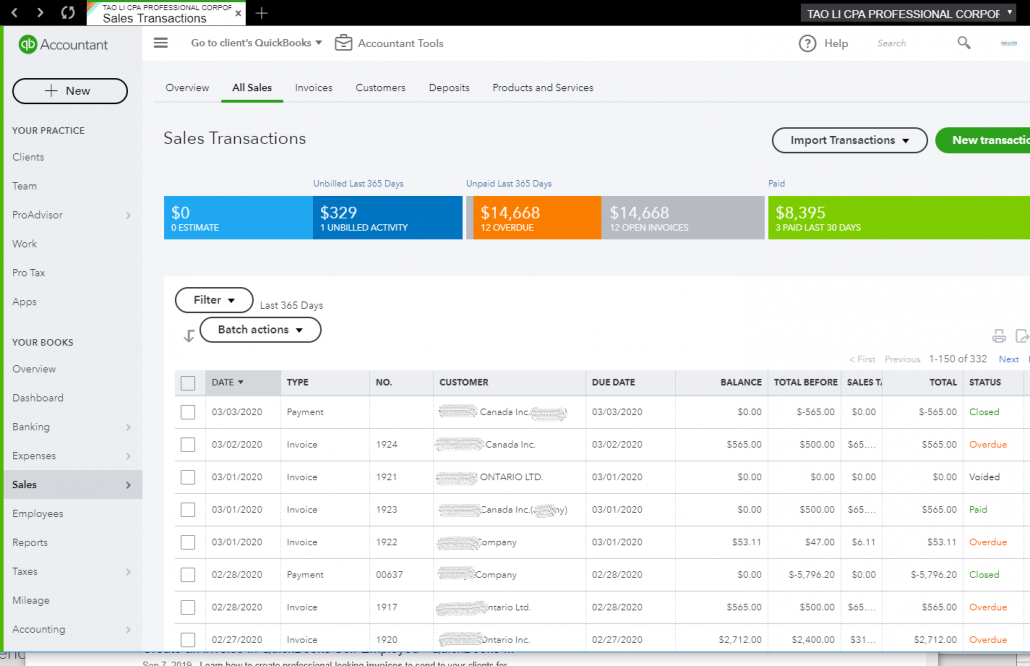Screen dimensions: 1030x666
Task: Select checkbox for invoice 1917
Action: pyautogui.click(x=188, y=607)
